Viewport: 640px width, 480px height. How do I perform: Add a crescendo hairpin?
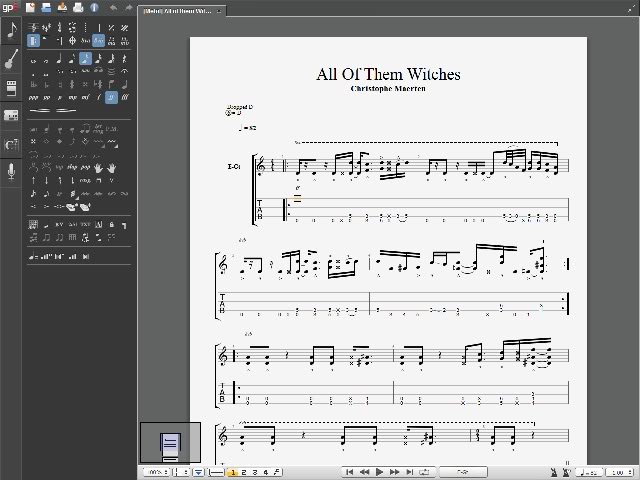(x=40, y=110)
